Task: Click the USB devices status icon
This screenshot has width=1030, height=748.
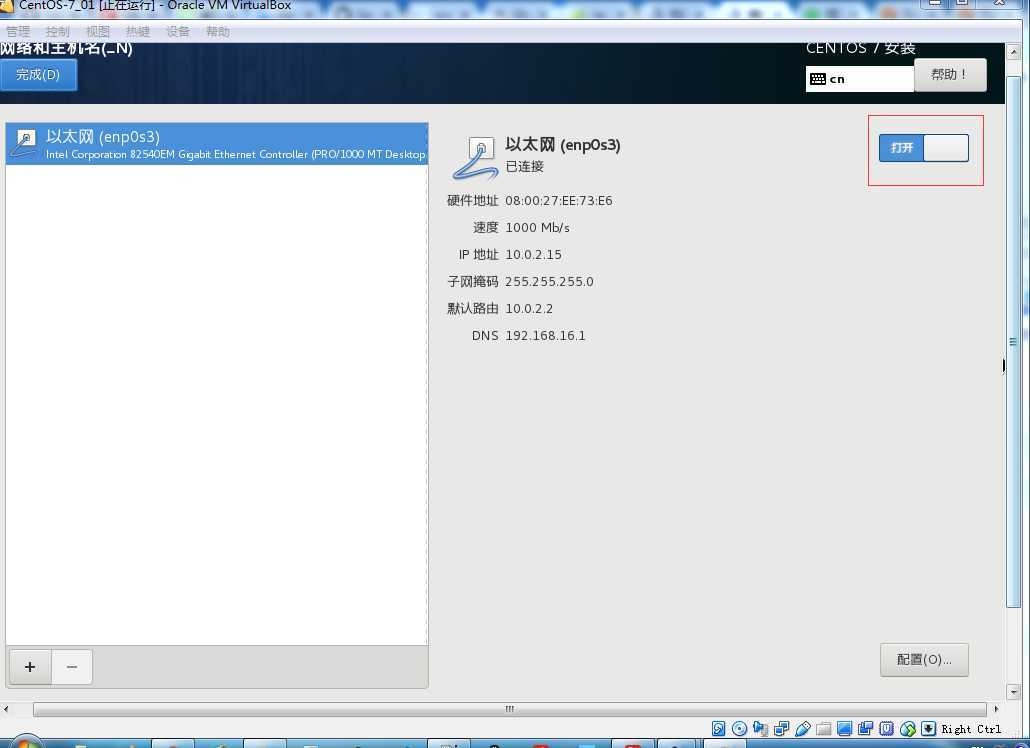Action: coord(803,728)
